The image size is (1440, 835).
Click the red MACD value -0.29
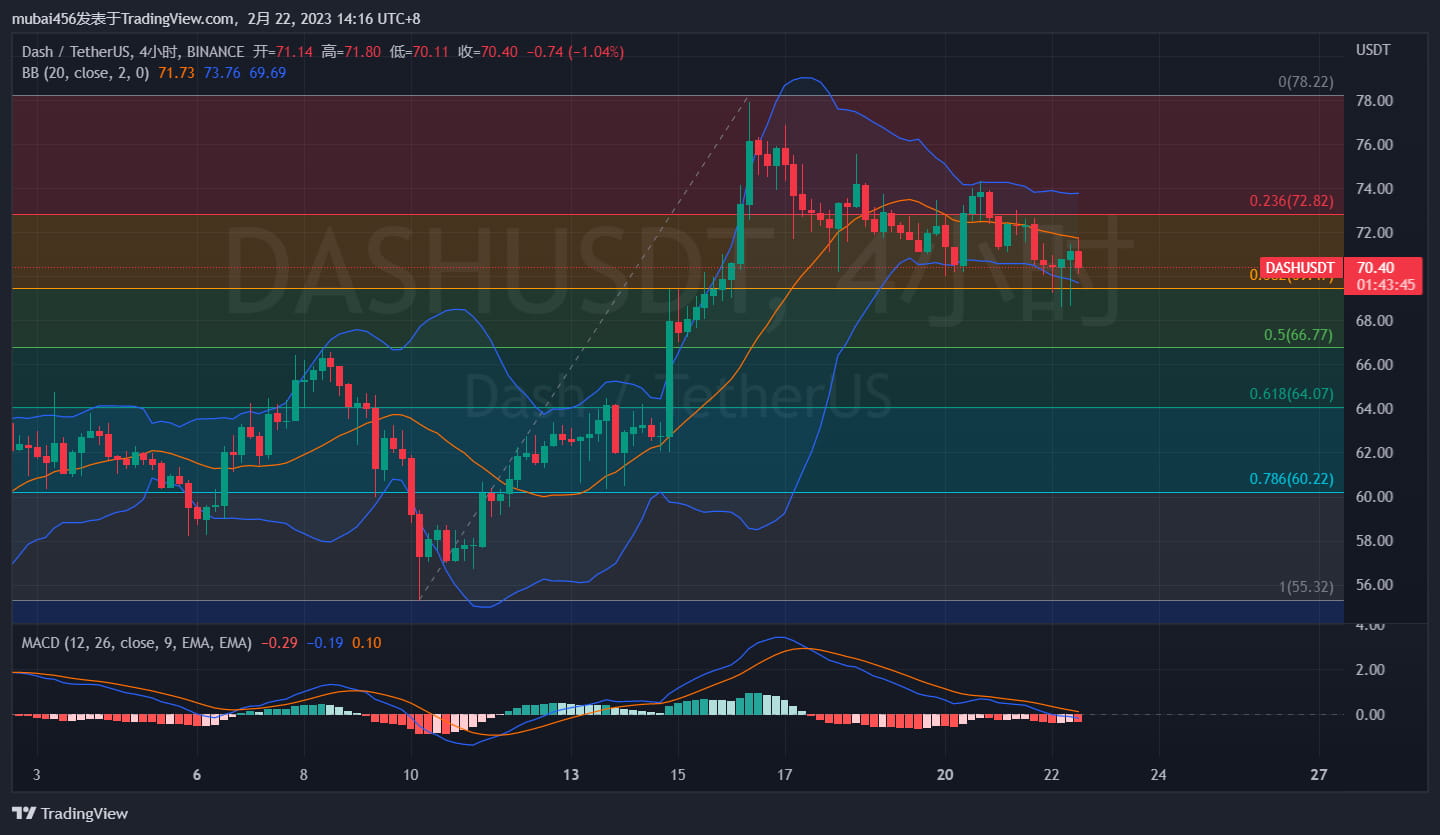[279, 643]
